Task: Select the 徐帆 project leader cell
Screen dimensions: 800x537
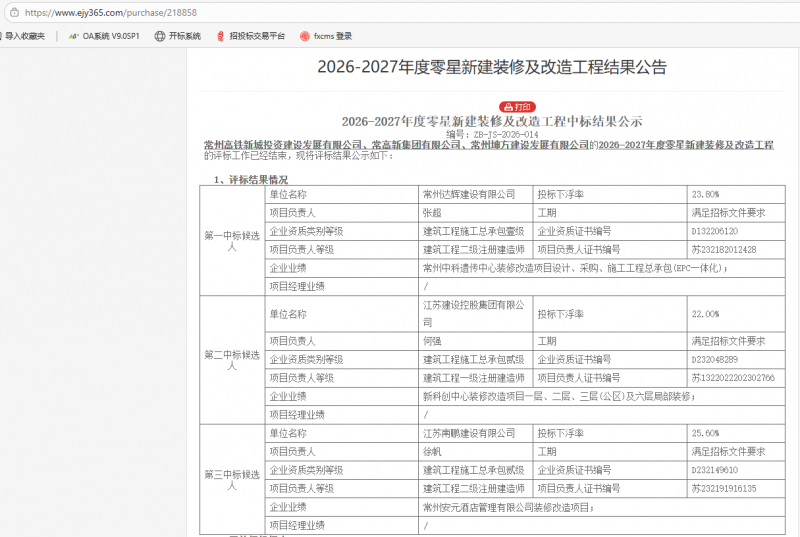Action: (x=475, y=452)
